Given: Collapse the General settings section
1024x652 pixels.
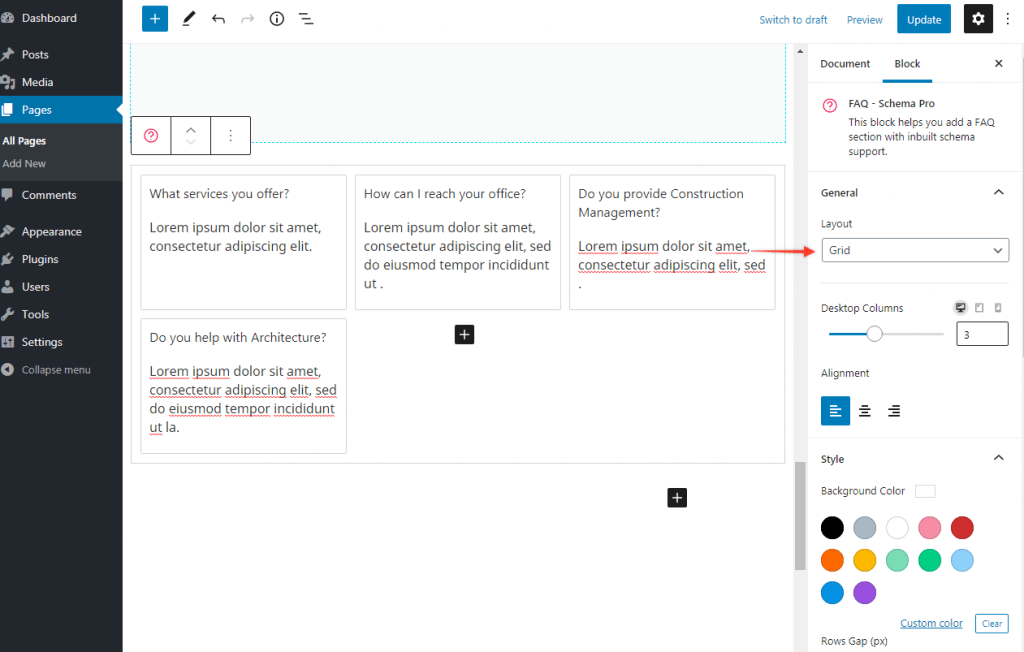Looking at the screenshot, I should coord(998,192).
